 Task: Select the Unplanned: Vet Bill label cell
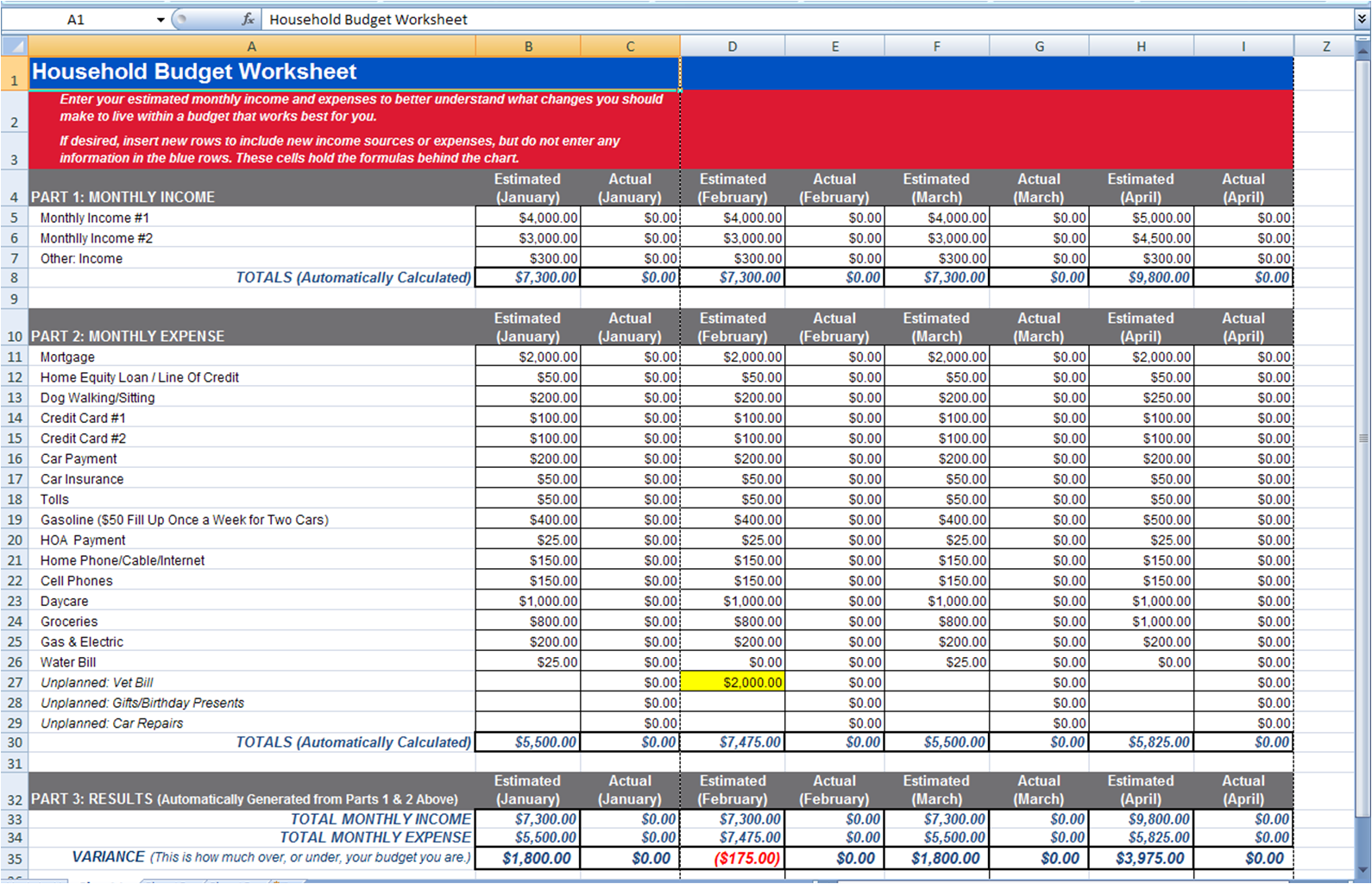coord(251,682)
